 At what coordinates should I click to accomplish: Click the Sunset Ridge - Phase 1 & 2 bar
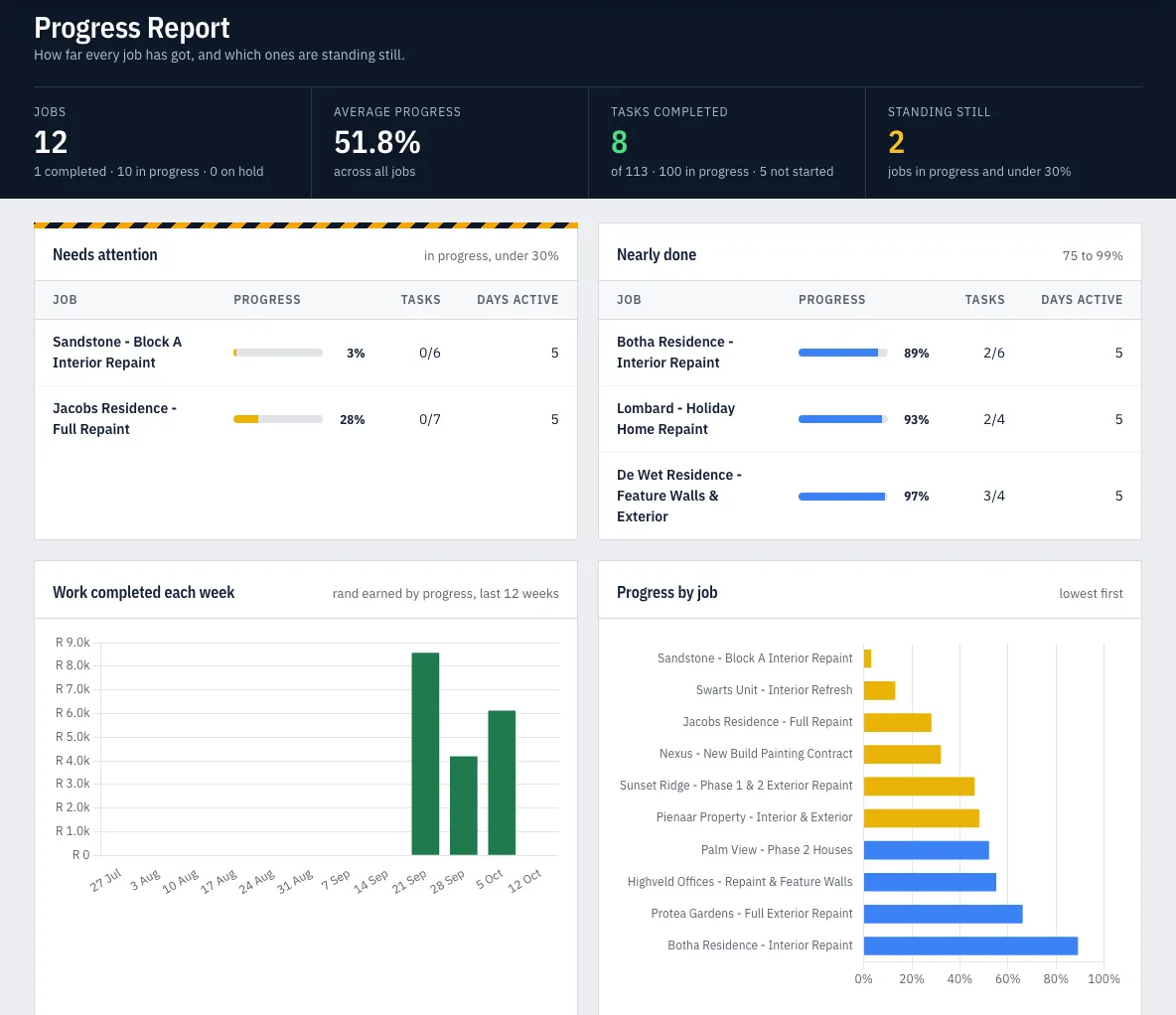pos(919,787)
